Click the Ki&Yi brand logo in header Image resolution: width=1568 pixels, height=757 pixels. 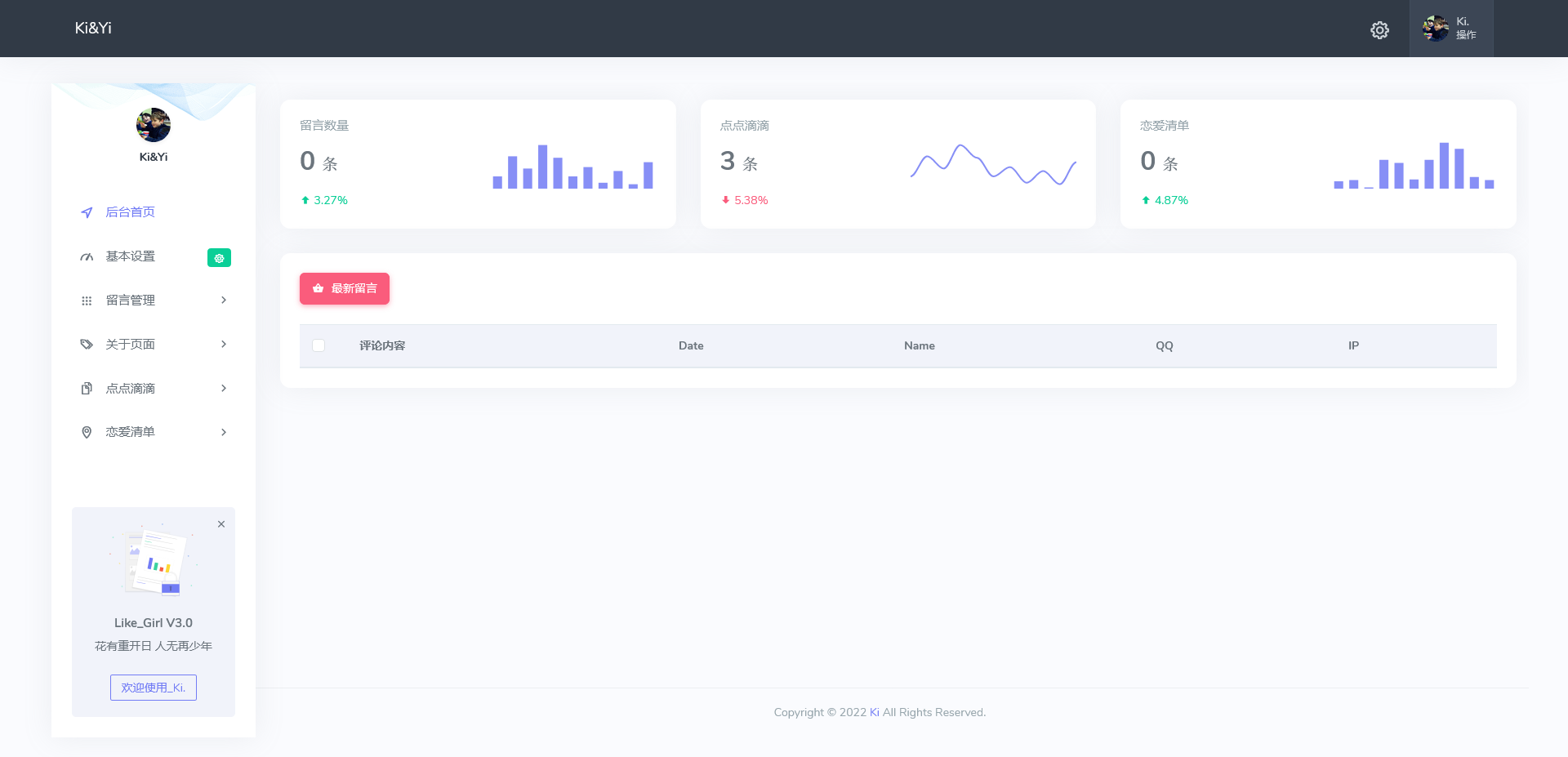coord(93,28)
